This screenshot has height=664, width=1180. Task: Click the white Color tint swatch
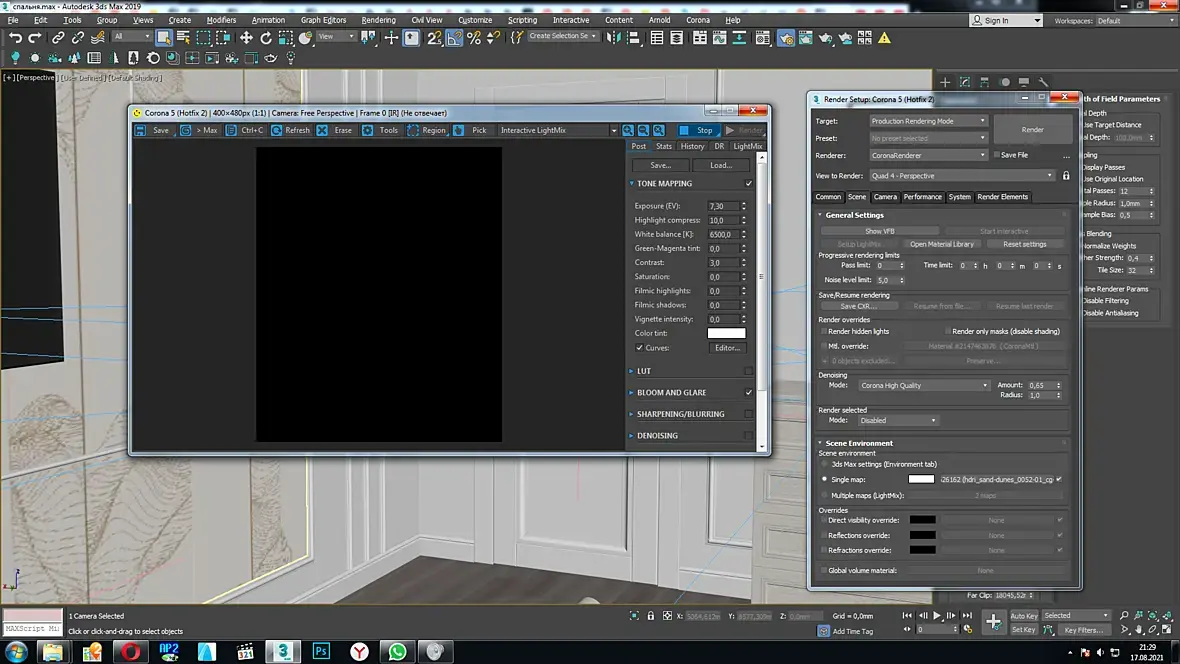pyautogui.click(x=726, y=333)
